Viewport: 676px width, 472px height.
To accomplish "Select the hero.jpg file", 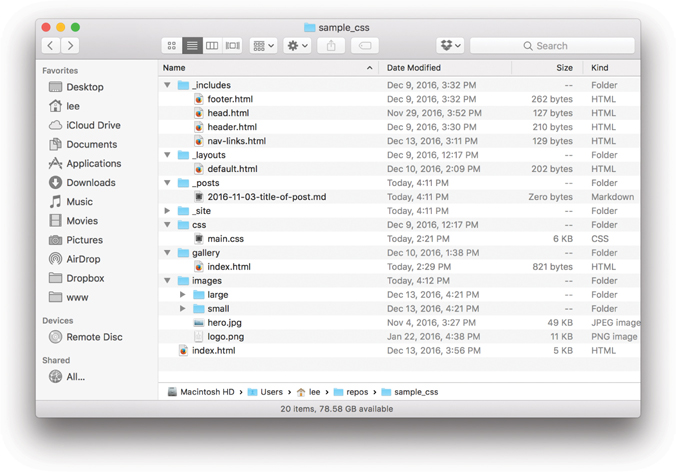I will [x=224, y=323].
